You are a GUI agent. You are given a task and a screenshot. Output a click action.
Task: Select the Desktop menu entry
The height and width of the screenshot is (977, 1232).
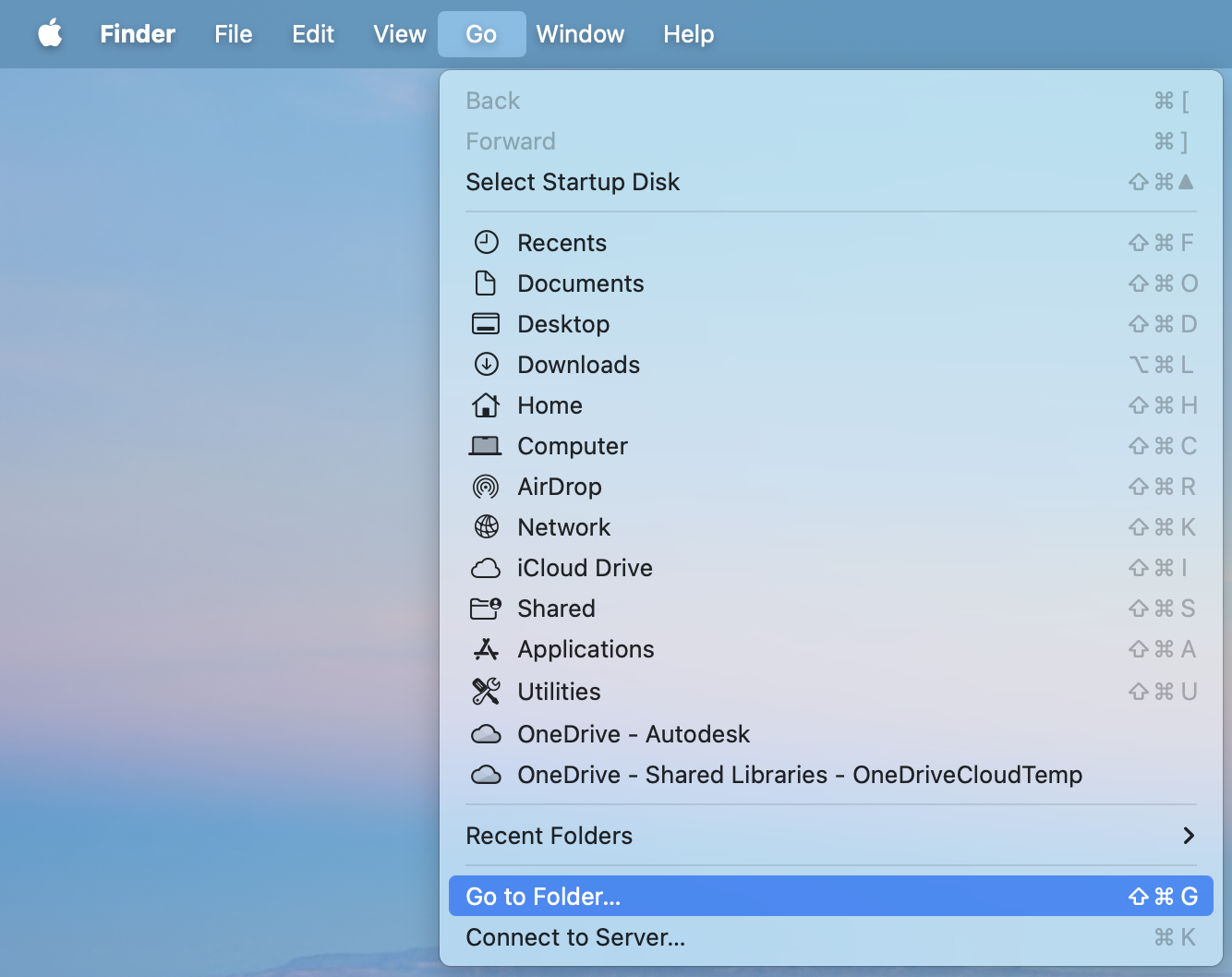pyautogui.click(x=563, y=324)
